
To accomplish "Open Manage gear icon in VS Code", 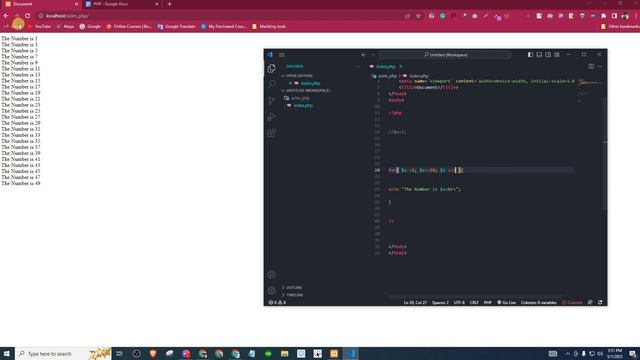I will 271,290.
